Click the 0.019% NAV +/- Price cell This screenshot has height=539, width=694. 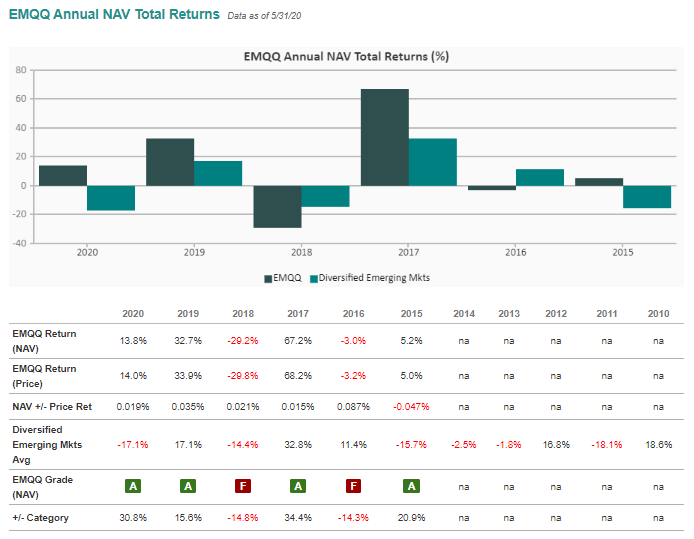[133, 406]
